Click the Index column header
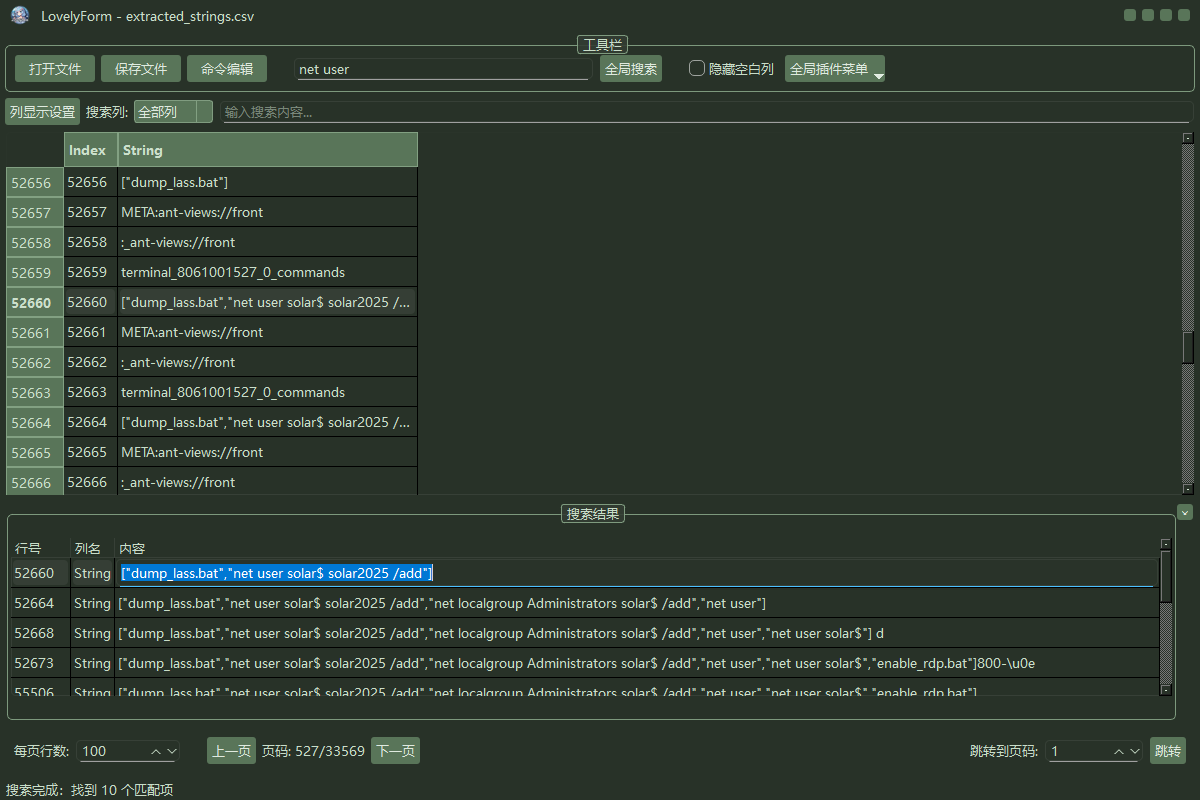This screenshot has height=800, width=1200. 90,150
